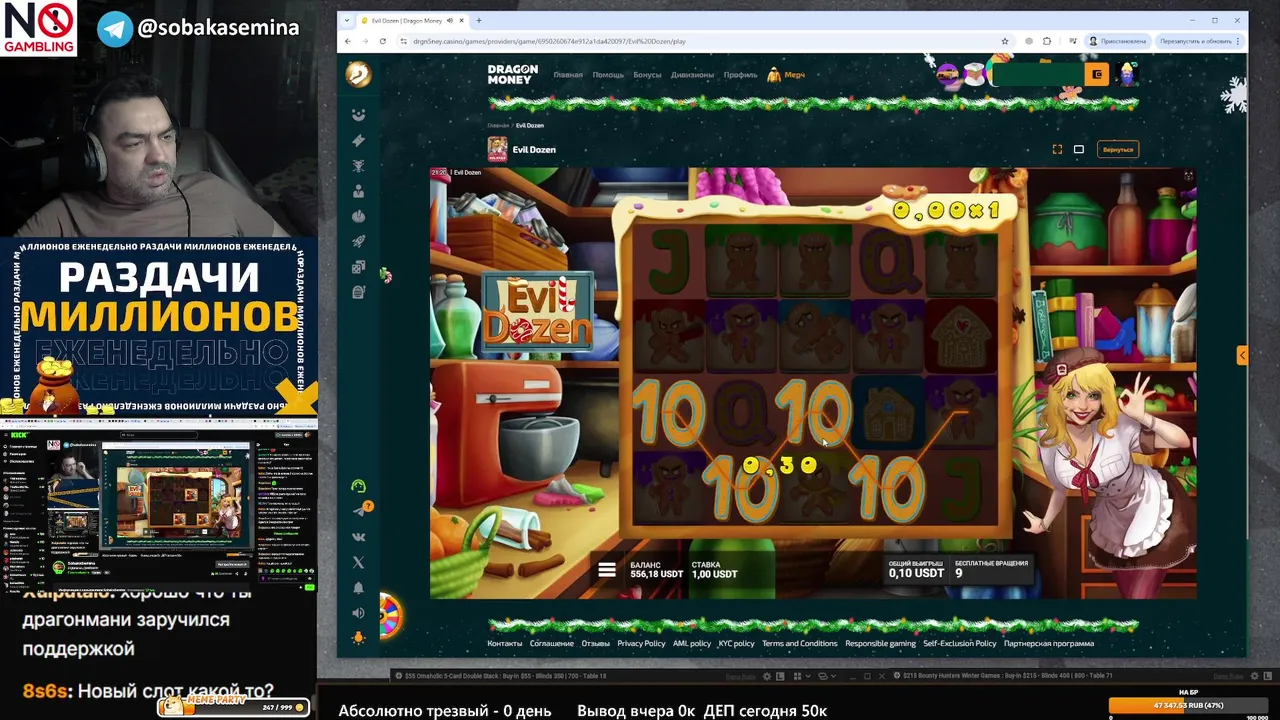Screen dimensions: 1280x720
Task: Open Помощь in the top navigation
Action: (608, 75)
